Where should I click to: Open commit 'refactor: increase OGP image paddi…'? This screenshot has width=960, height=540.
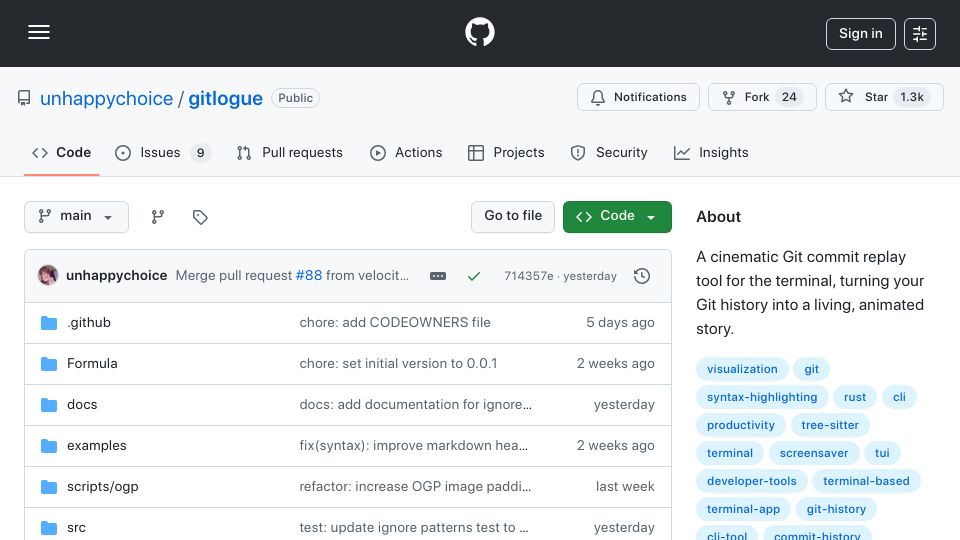pyautogui.click(x=415, y=487)
